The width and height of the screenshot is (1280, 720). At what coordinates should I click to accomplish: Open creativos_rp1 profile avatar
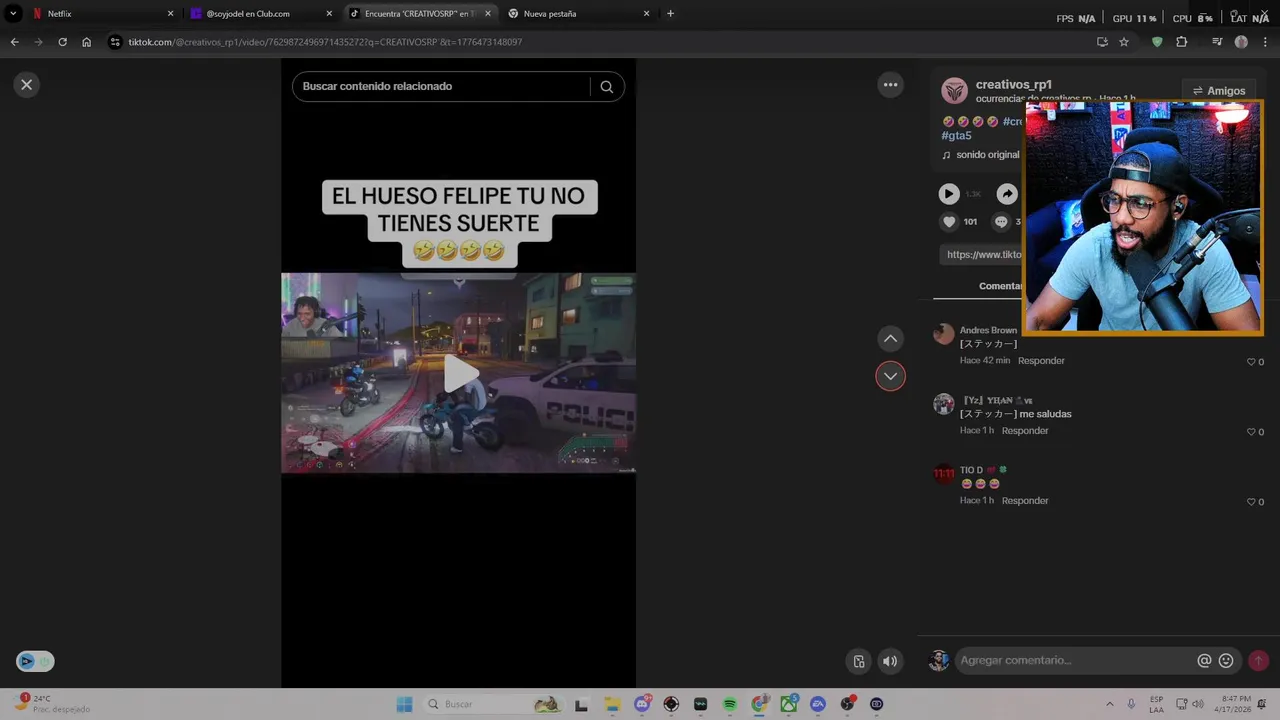pos(955,91)
